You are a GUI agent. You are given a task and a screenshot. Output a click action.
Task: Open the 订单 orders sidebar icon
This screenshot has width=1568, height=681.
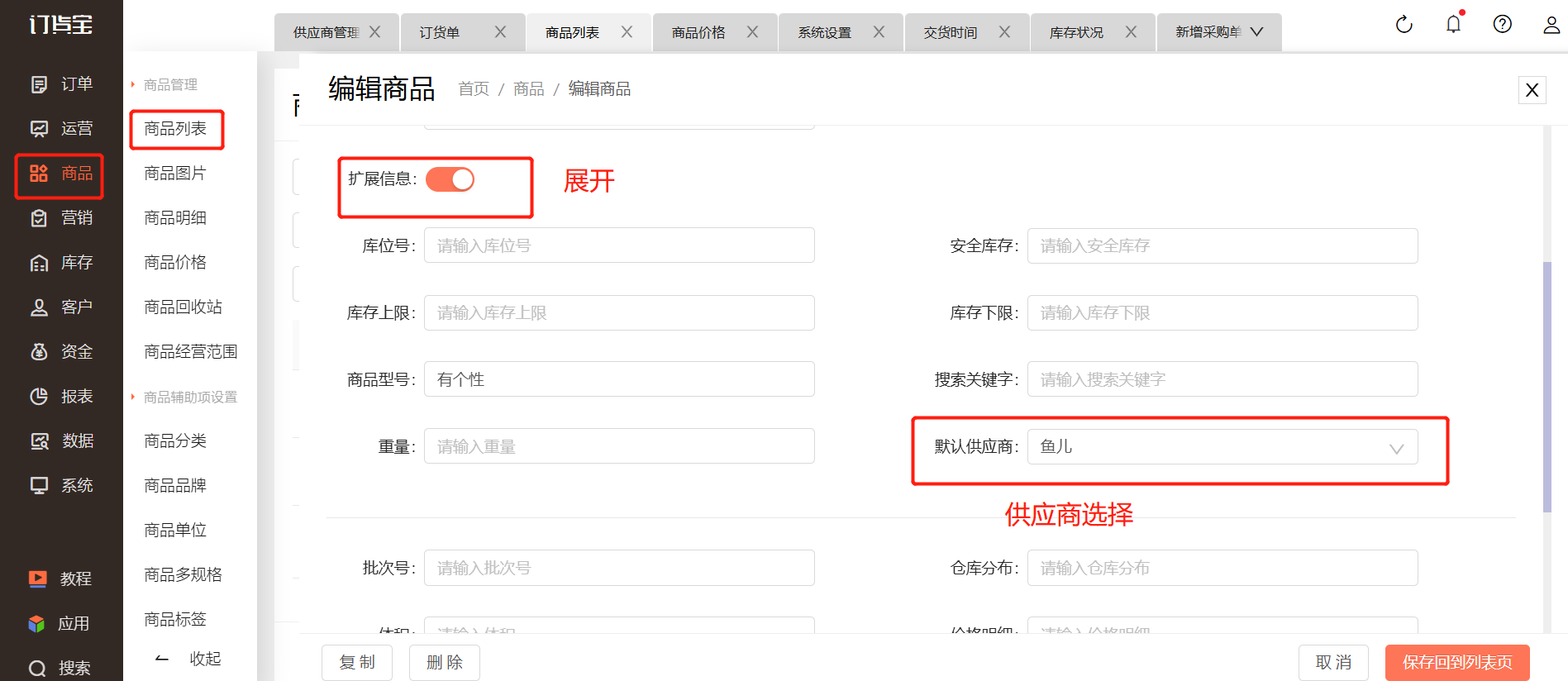(x=39, y=84)
